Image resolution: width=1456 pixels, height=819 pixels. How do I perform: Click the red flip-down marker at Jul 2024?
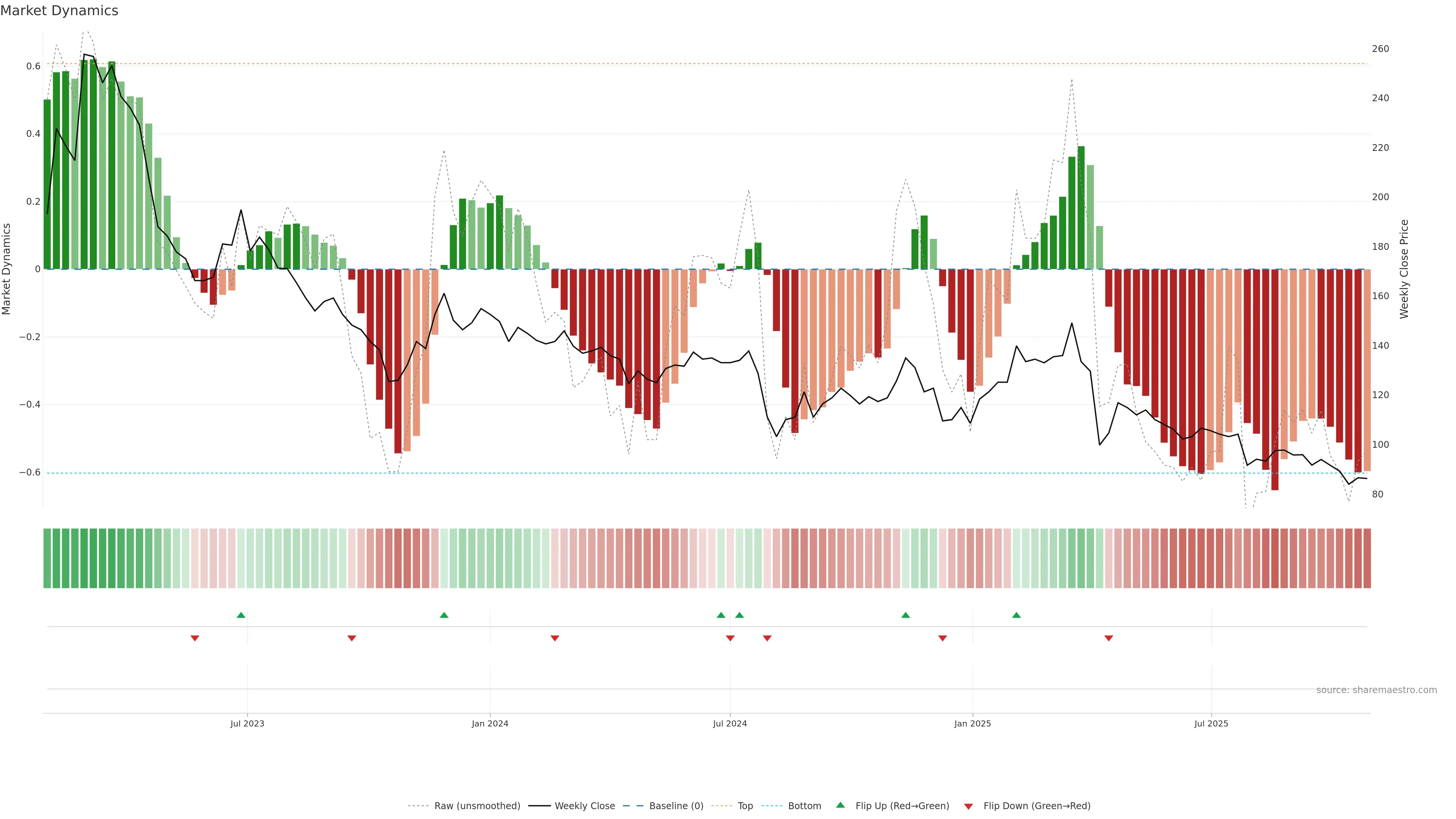pos(730,638)
